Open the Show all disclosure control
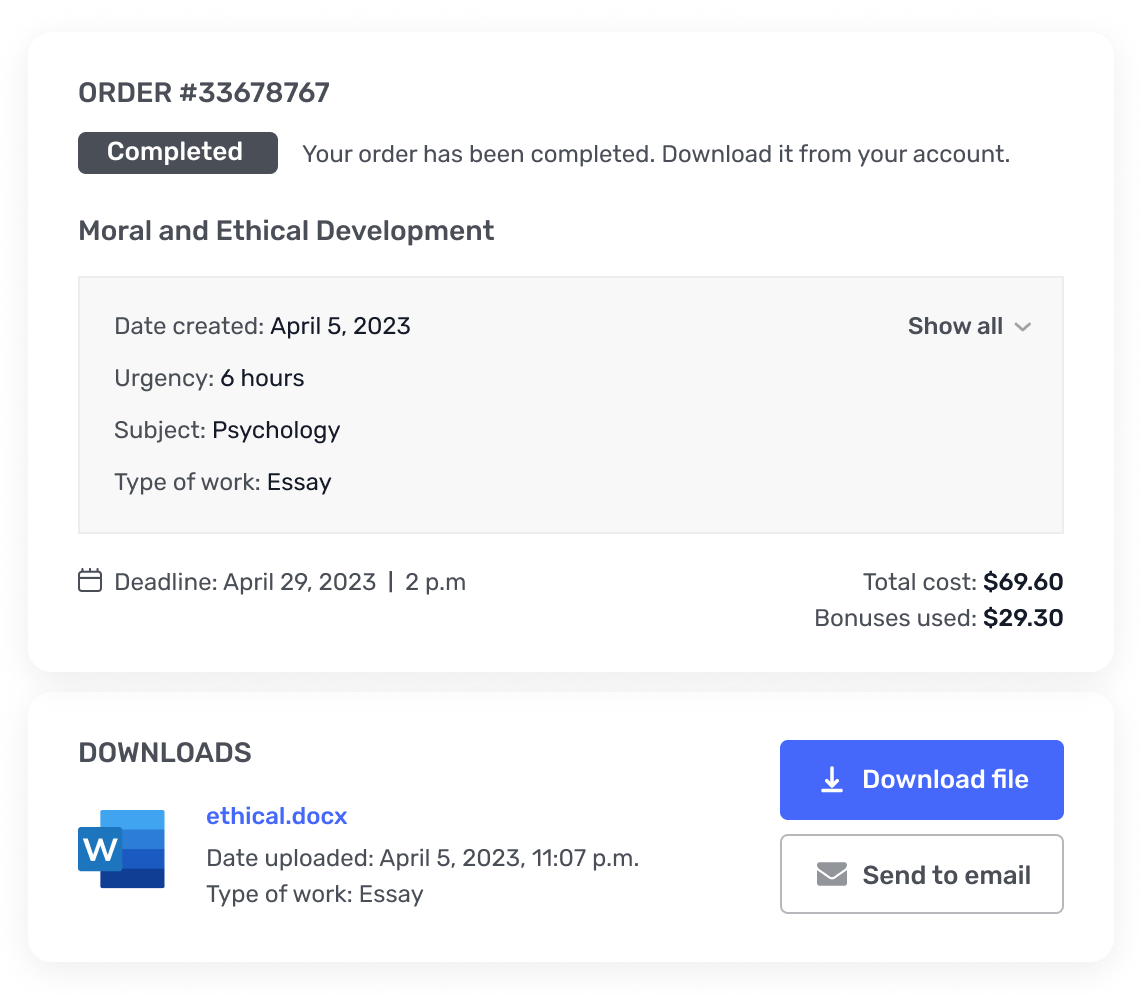Image resolution: width=1140 pixels, height=994 pixels. pyautogui.click(x=968, y=326)
